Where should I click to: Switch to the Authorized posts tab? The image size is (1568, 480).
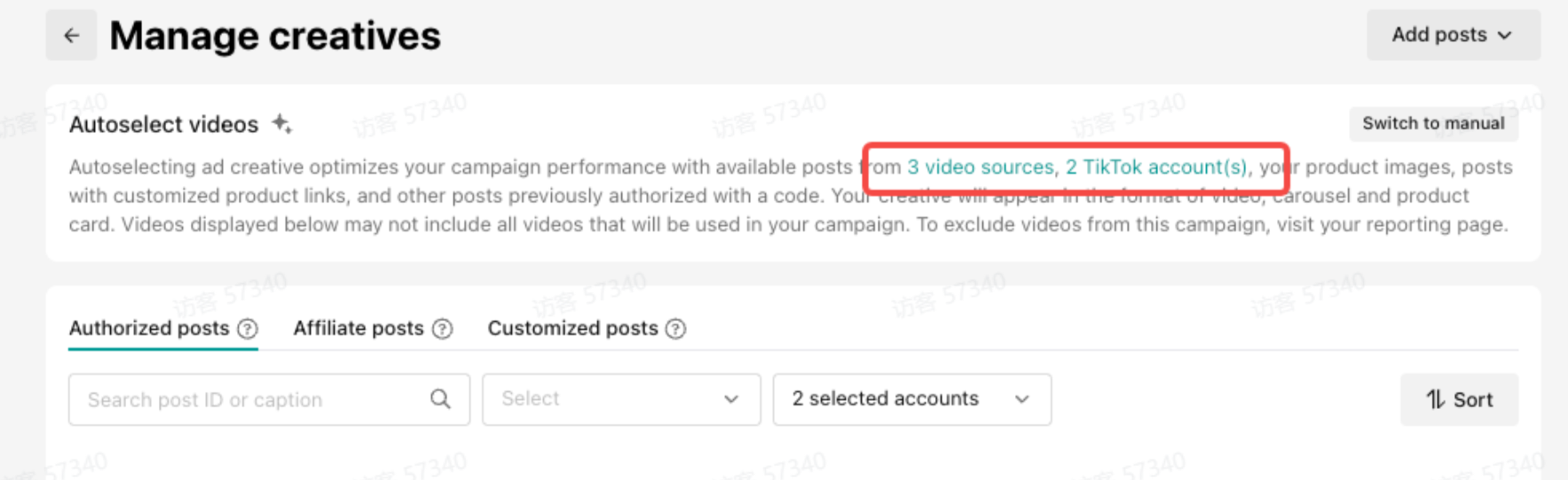click(x=149, y=328)
